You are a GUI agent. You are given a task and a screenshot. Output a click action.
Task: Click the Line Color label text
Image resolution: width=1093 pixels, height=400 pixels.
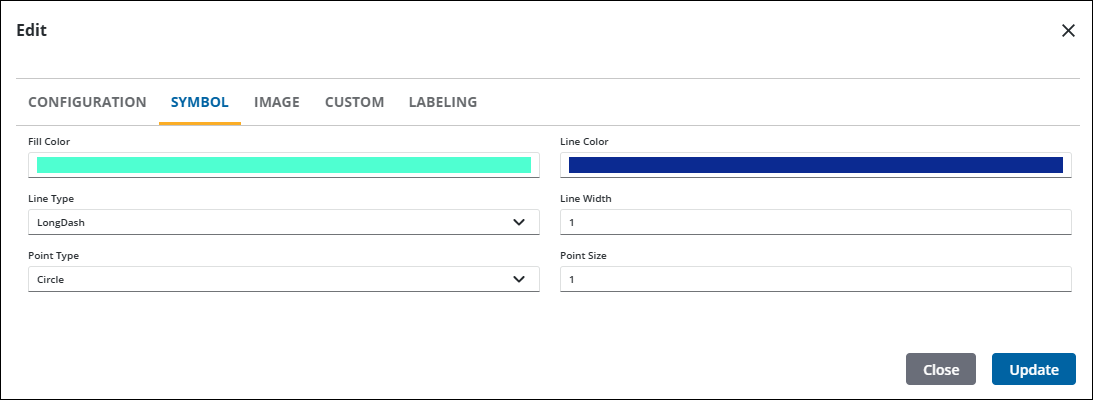pyautogui.click(x=584, y=142)
